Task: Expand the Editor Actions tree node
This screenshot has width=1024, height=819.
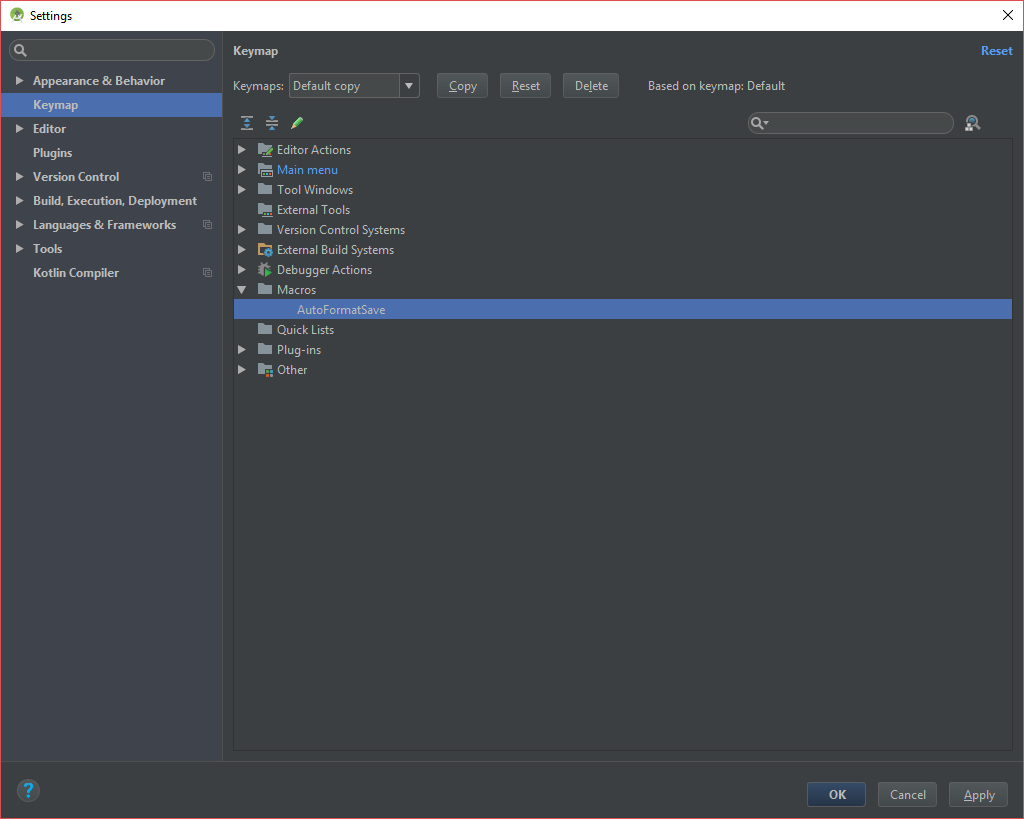Action: [x=242, y=150]
